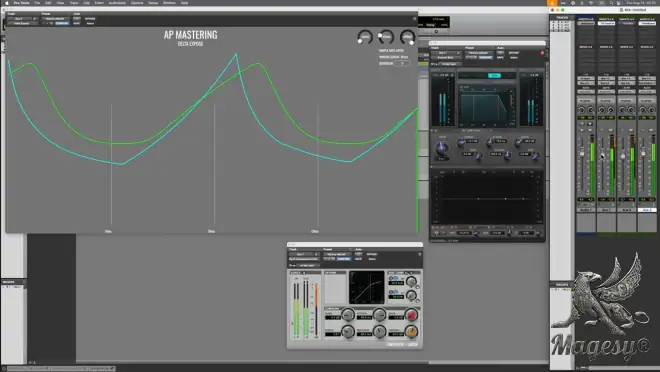This screenshot has height=372, width=660.
Task: Toggle Bypass in the compressor plugin header
Action: [x=372, y=254]
